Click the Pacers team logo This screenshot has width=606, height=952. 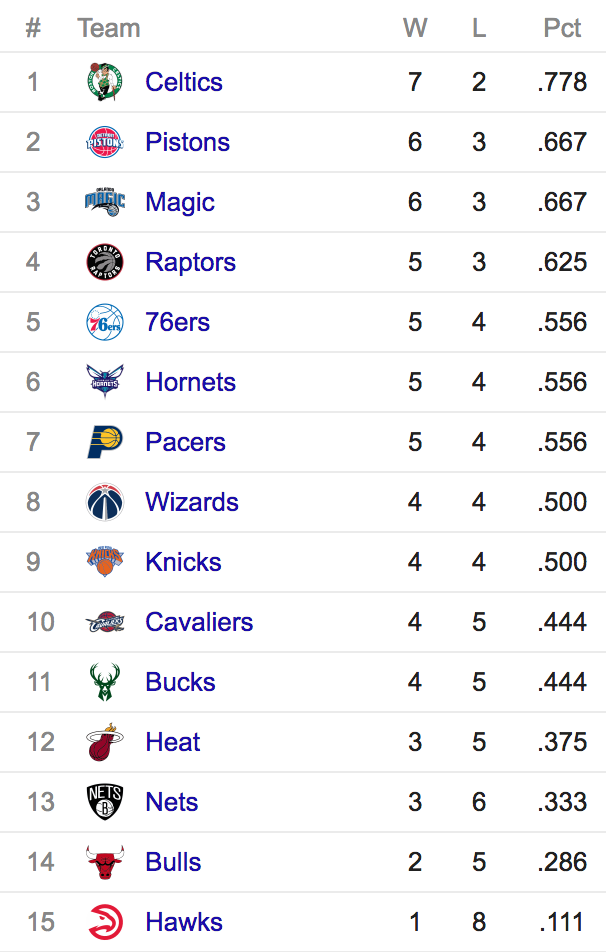[x=105, y=442]
